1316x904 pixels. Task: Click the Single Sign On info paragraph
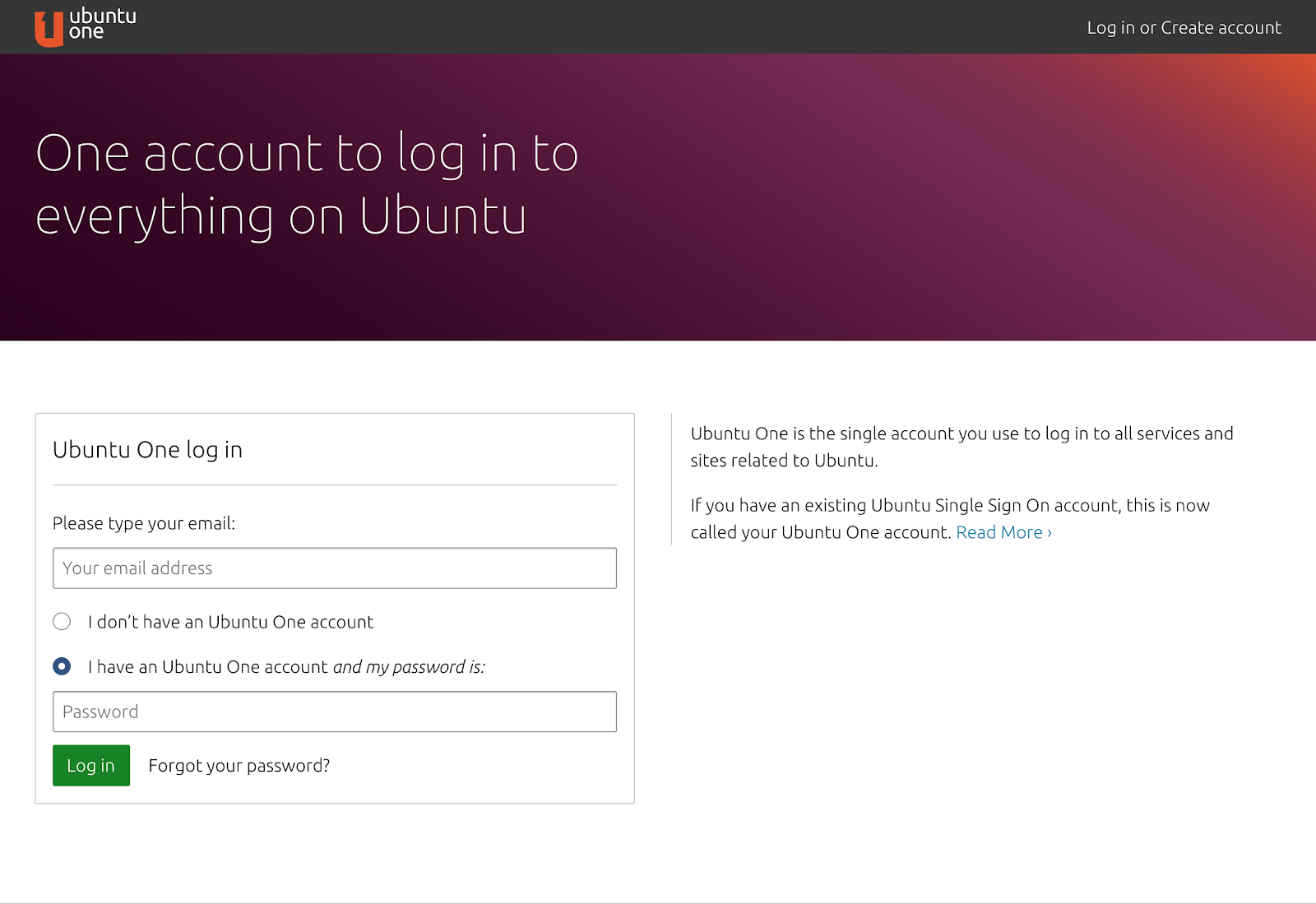pos(950,518)
